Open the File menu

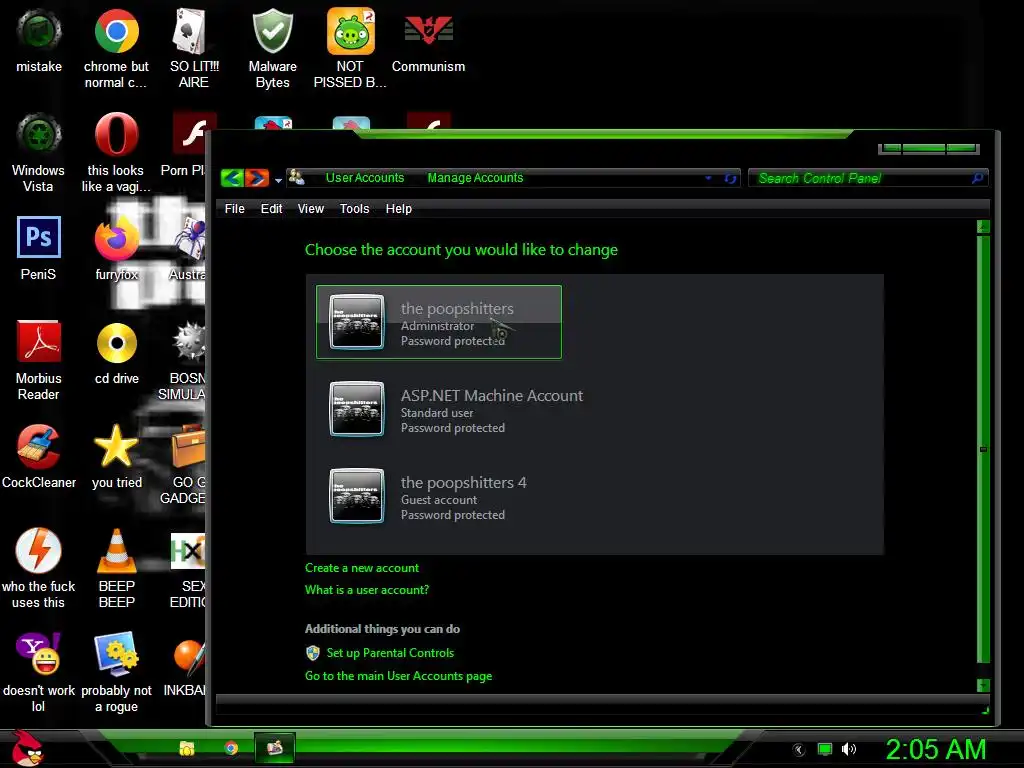234,209
